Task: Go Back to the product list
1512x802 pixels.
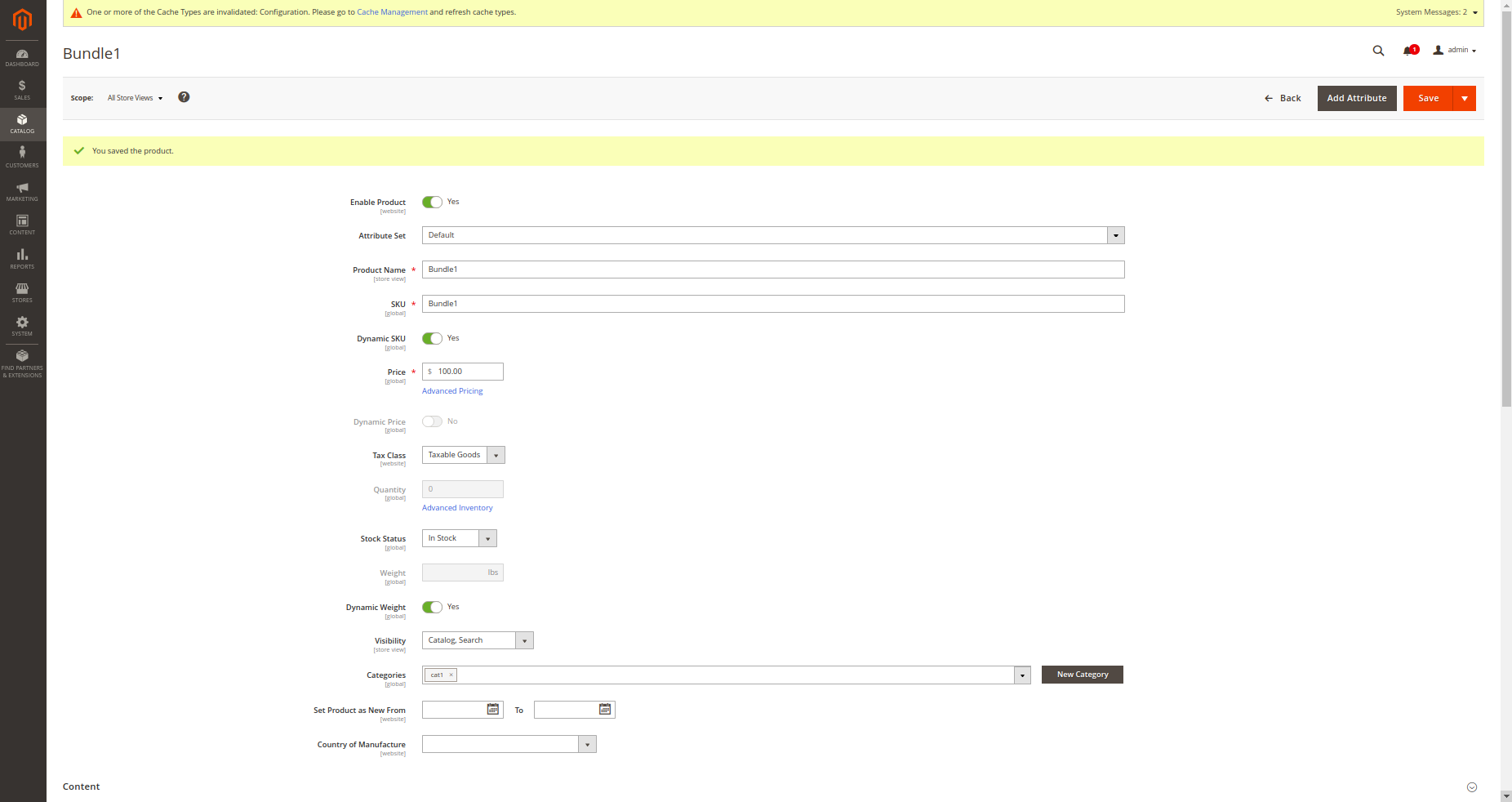Action: [x=1283, y=98]
